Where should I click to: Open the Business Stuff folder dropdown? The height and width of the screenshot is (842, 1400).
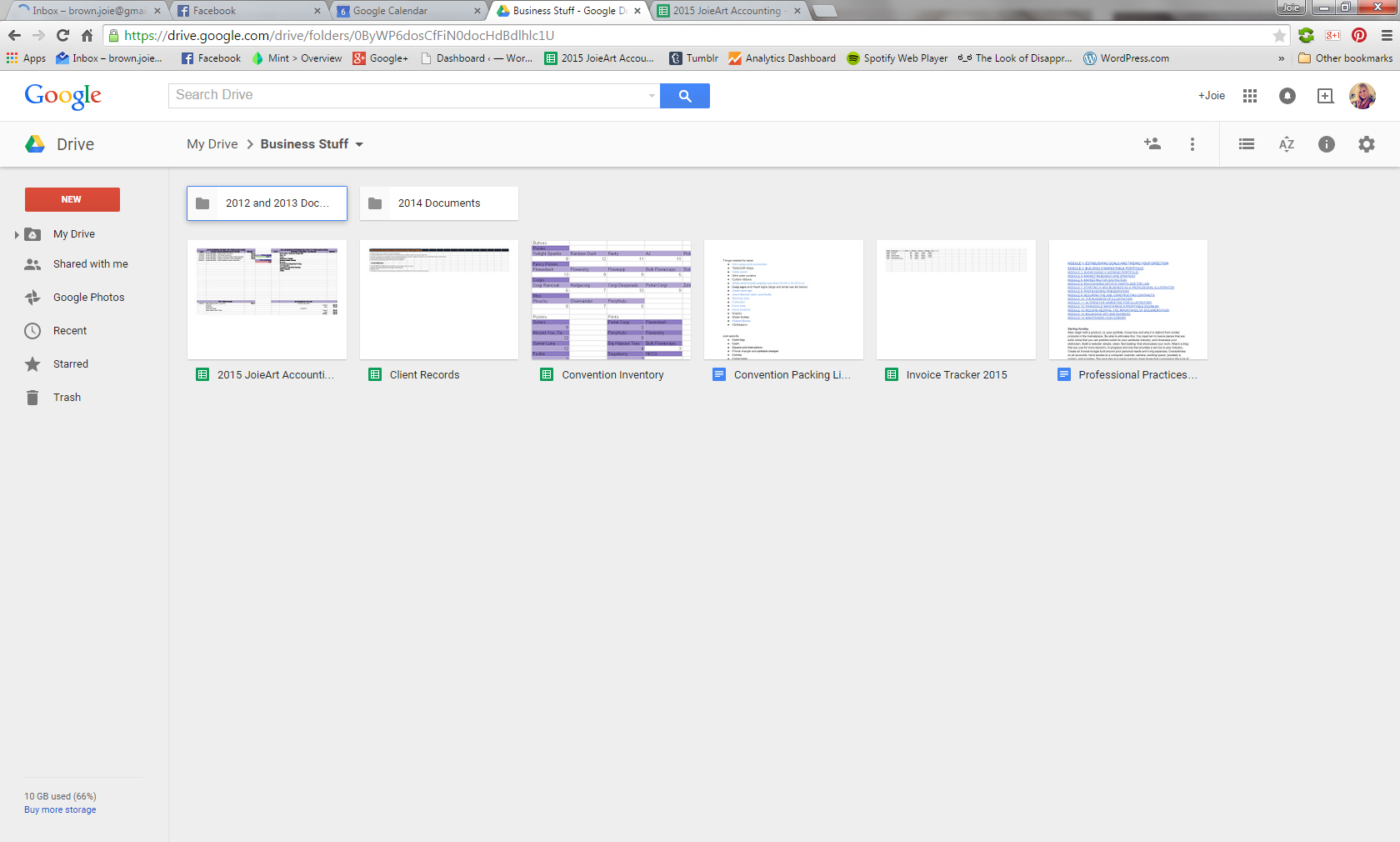[359, 145]
